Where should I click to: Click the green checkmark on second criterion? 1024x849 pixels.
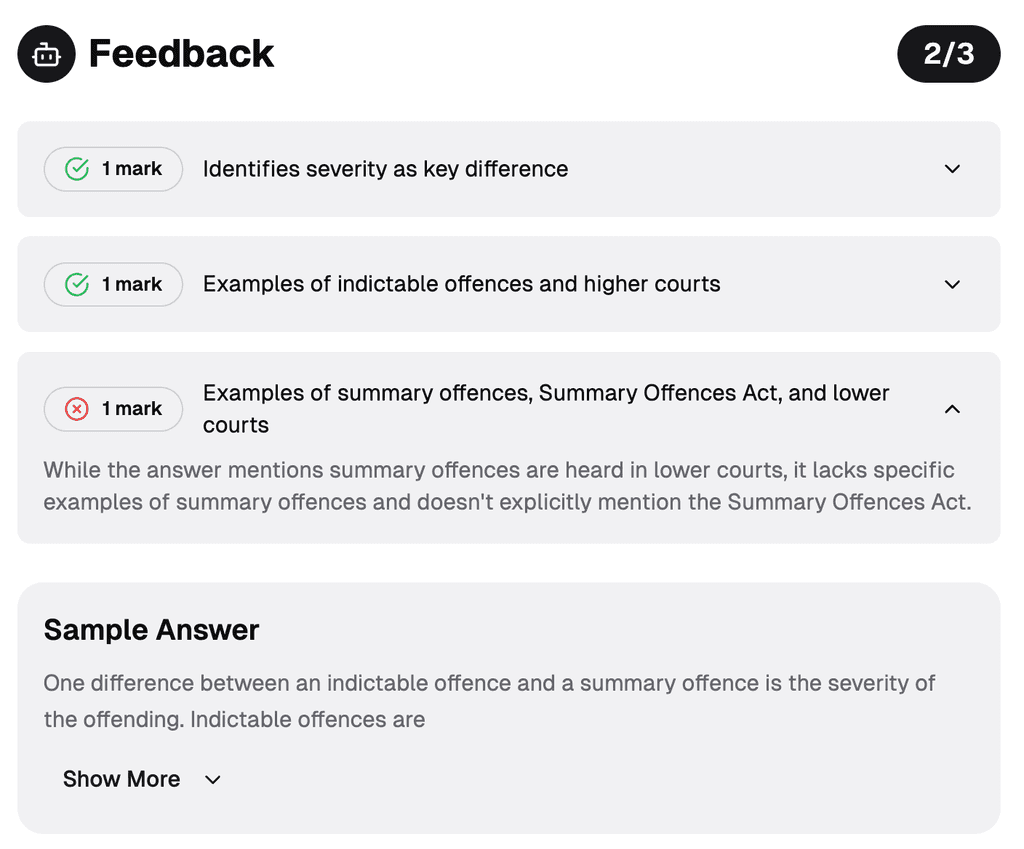point(75,284)
